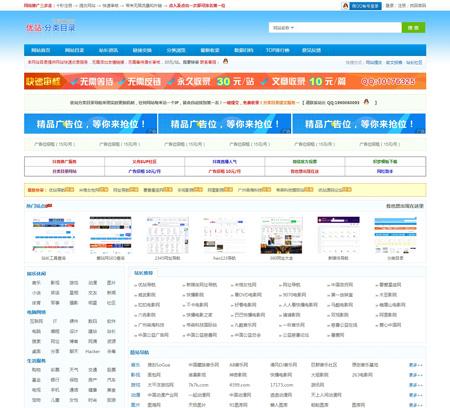Open the purple-header site thumbnail in hot sites

[338, 235]
